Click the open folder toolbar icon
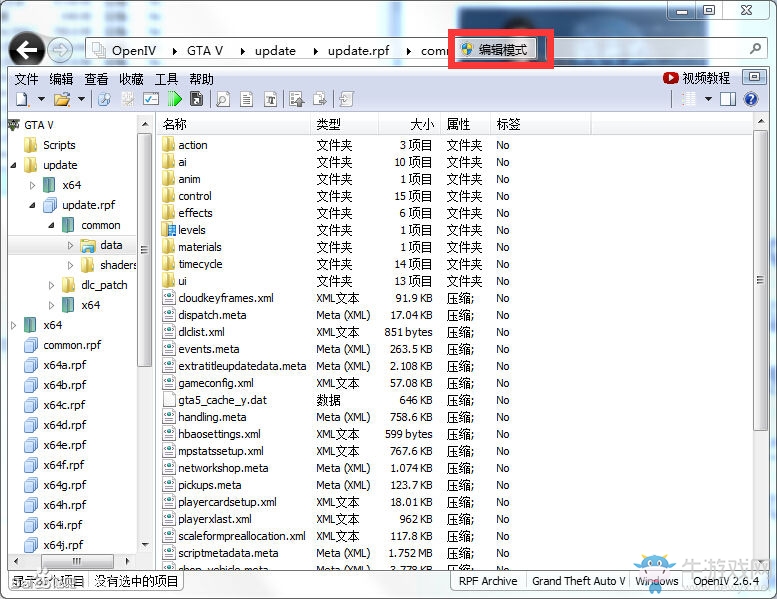The width and height of the screenshot is (777, 599). 61,99
